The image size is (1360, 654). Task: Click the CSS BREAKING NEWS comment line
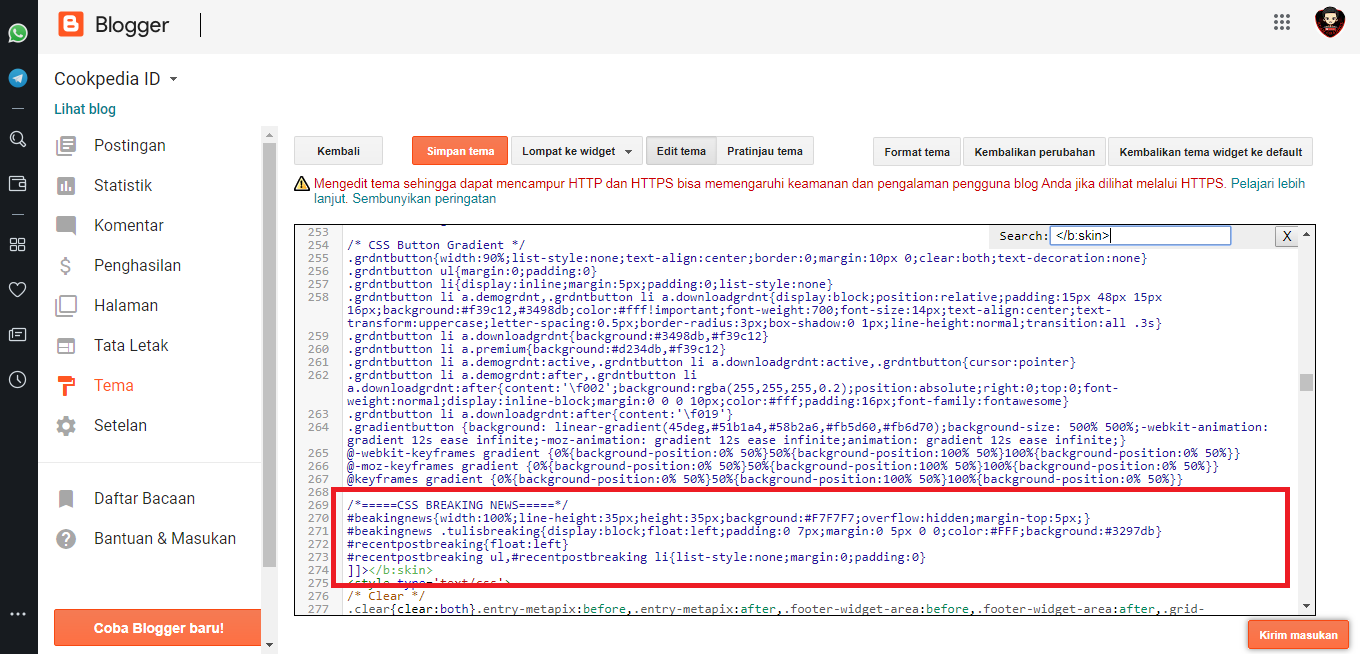[x=458, y=505]
